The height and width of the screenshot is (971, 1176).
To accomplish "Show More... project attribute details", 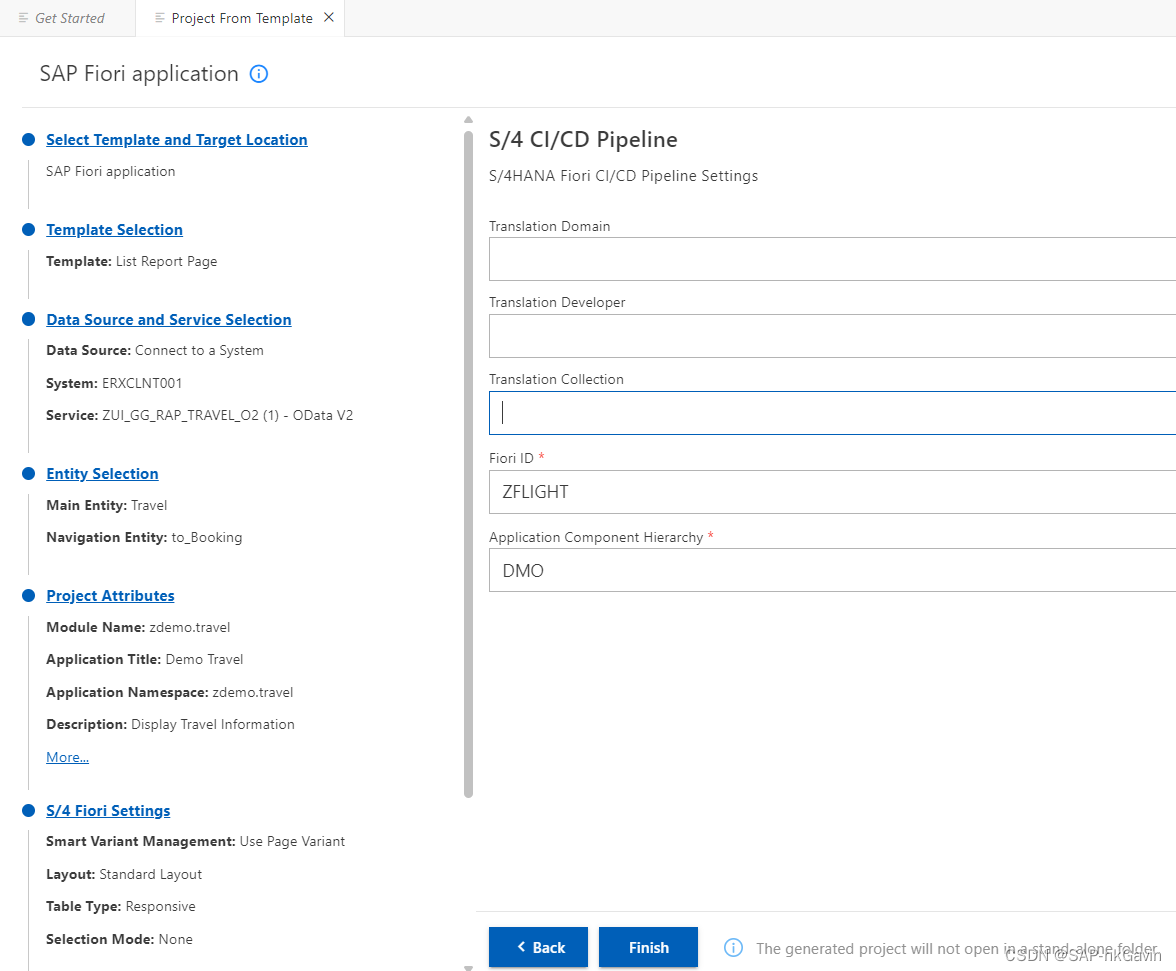I will pyautogui.click(x=68, y=757).
